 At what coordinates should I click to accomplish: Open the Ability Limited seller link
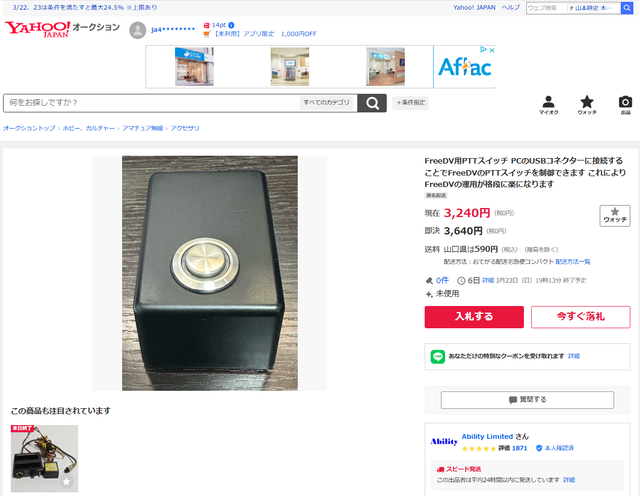click(487, 436)
